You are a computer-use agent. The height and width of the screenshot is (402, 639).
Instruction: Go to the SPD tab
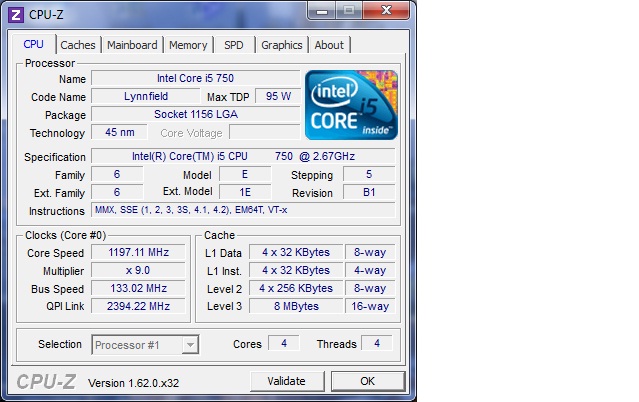click(234, 45)
